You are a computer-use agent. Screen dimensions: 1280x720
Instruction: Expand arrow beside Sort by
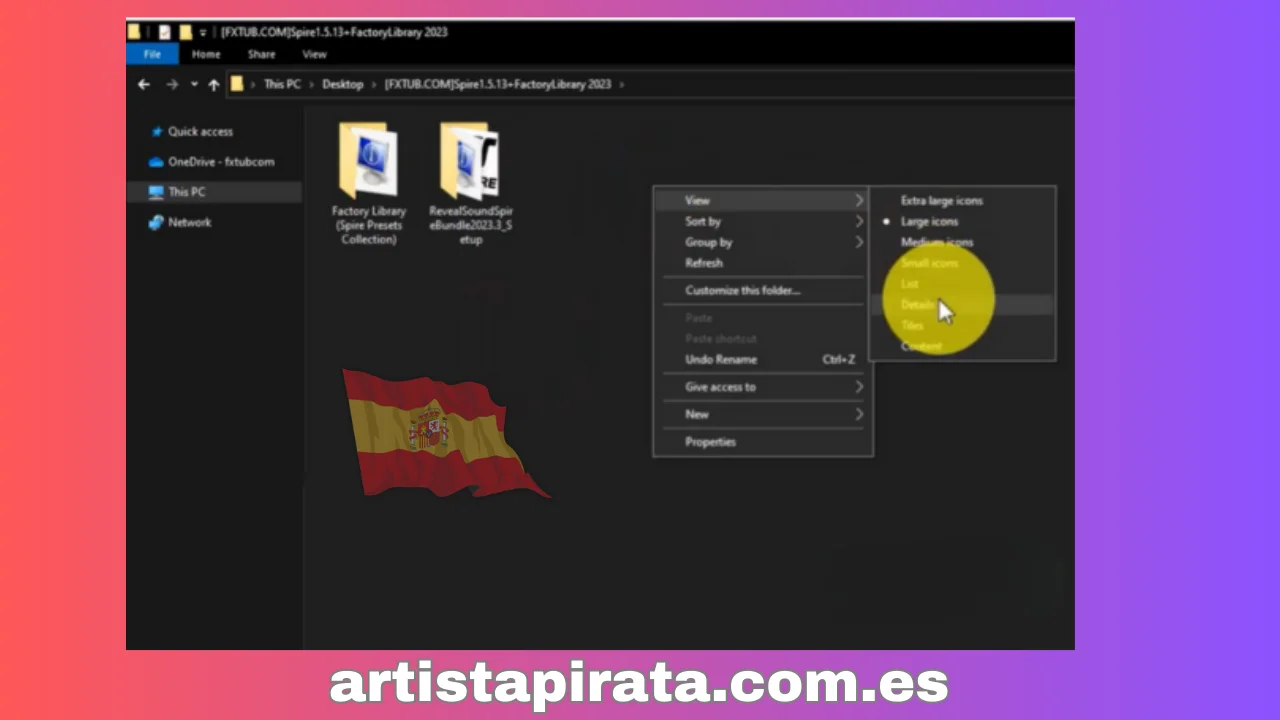(x=859, y=222)
